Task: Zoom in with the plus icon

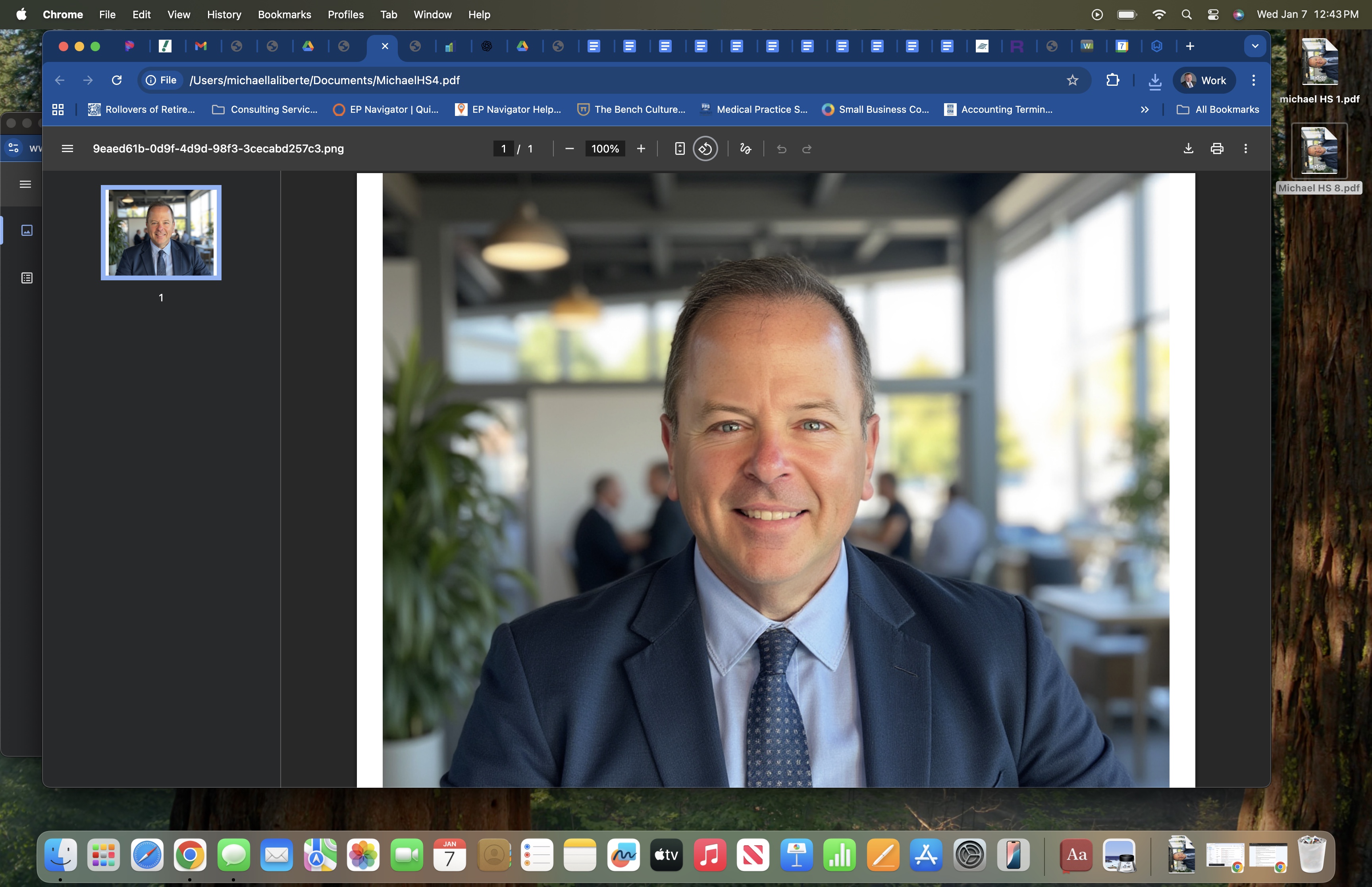Action: (x=641, y=148)
